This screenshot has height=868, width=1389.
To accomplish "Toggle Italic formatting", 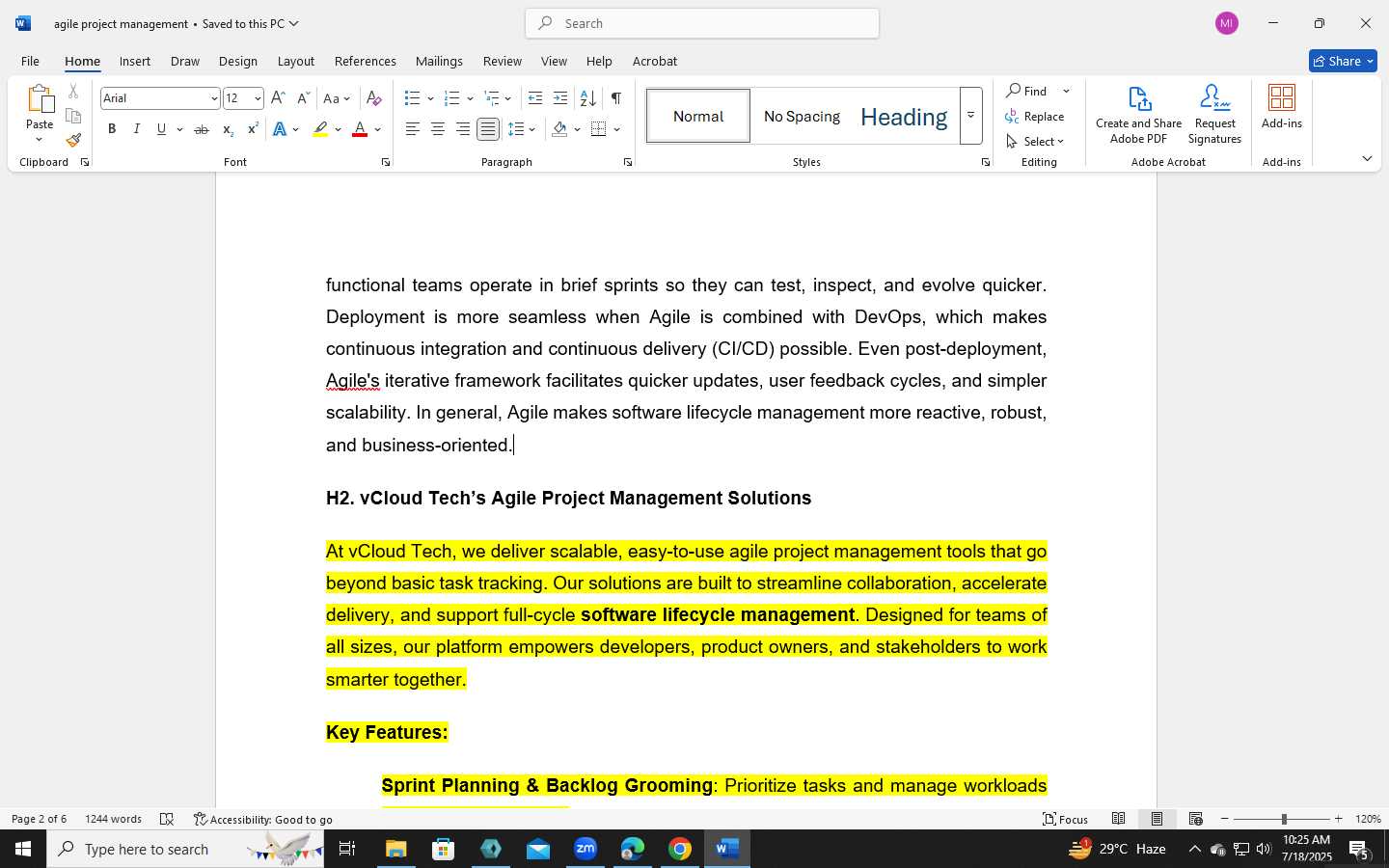I will pyautogui.click(x=137, y=129).
